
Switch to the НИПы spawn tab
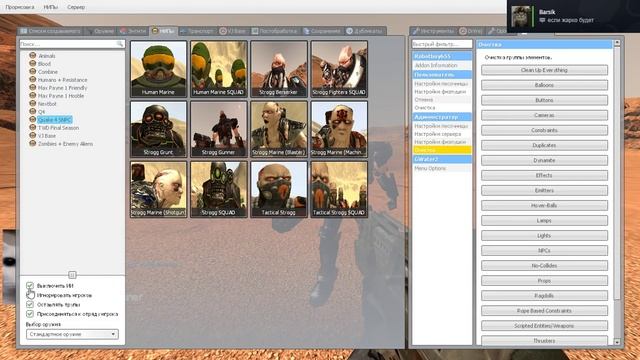coord(163,31)
